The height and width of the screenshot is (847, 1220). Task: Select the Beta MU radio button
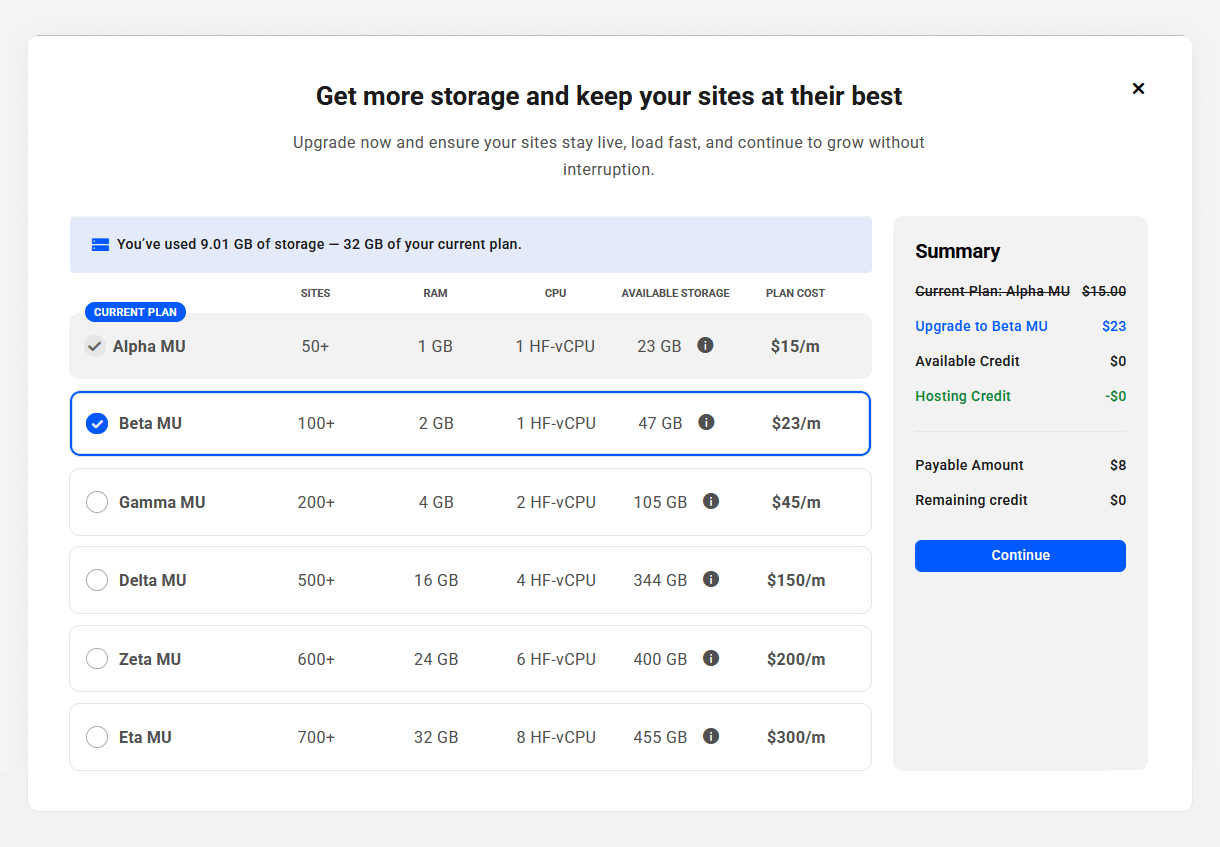pos(97,423)
